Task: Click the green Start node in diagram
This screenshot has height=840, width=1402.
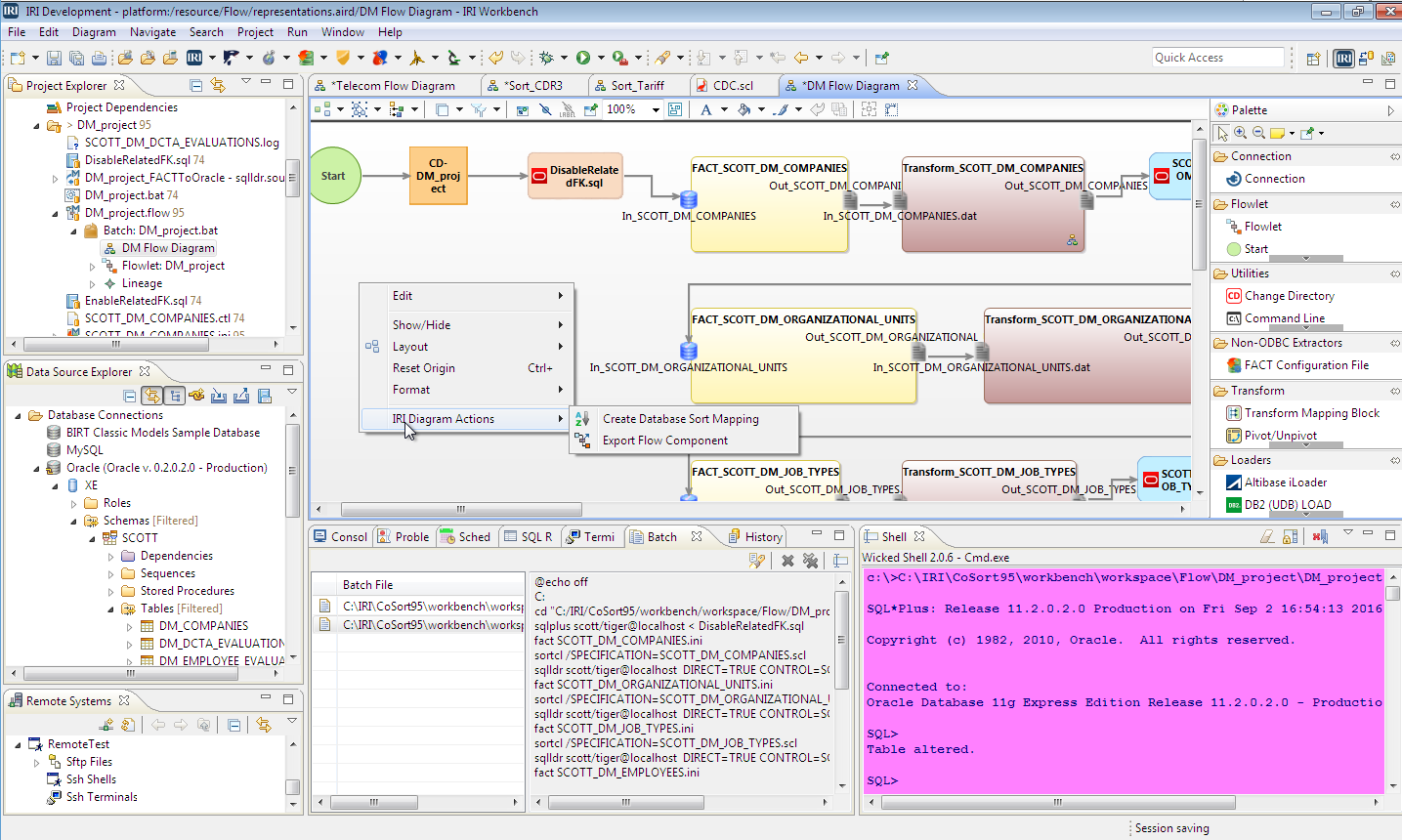Action: pyautogui.click(x=333, y=176)
